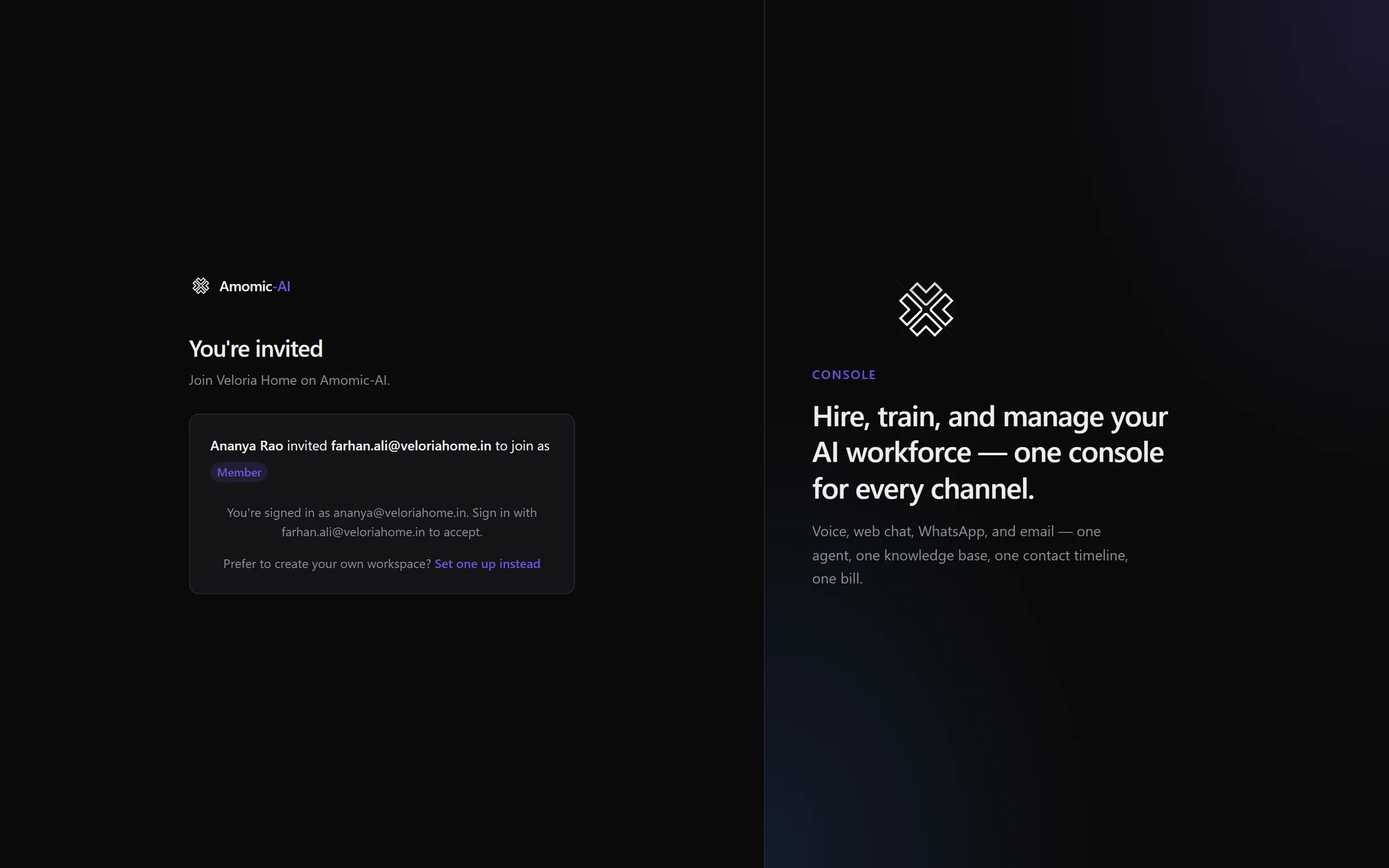The image size is (1389, 868).
Task: Click the 'You're invited' heading
Action: pyautogui.click(x=256, y=348)
